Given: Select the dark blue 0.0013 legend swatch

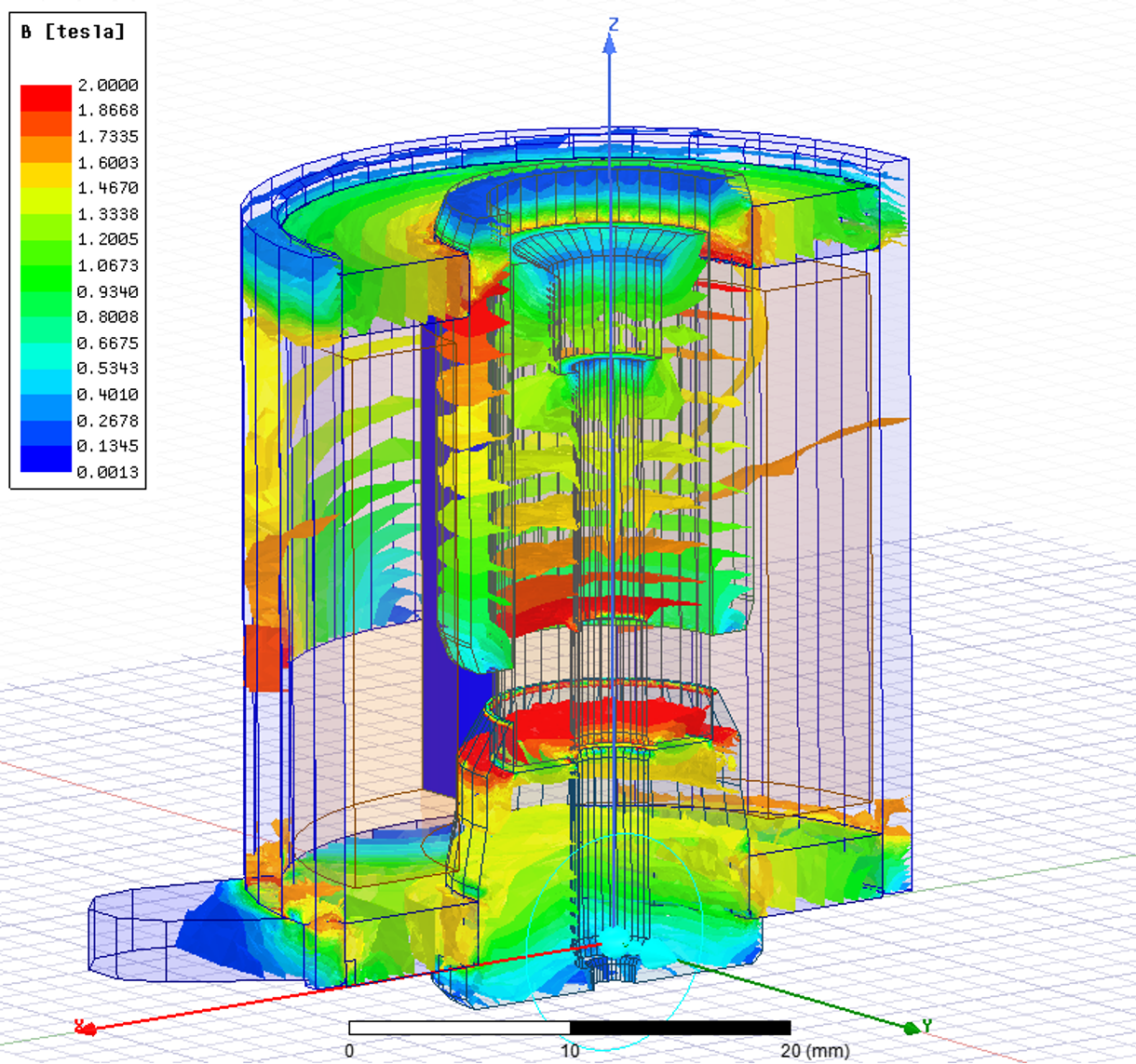Looking at the screenshot, I should 46,460.
